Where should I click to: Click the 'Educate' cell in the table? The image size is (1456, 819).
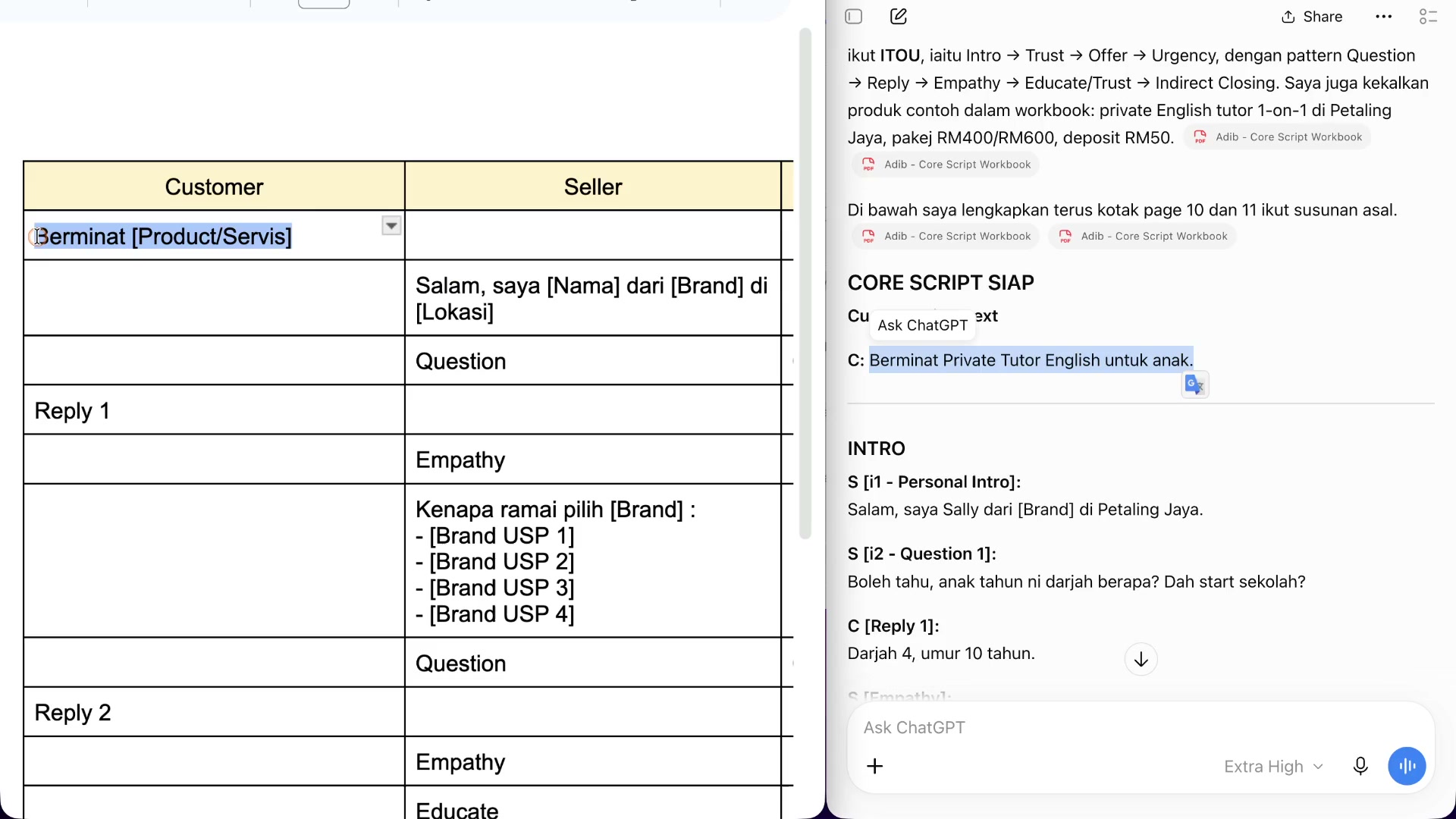[x=593, y=804]
